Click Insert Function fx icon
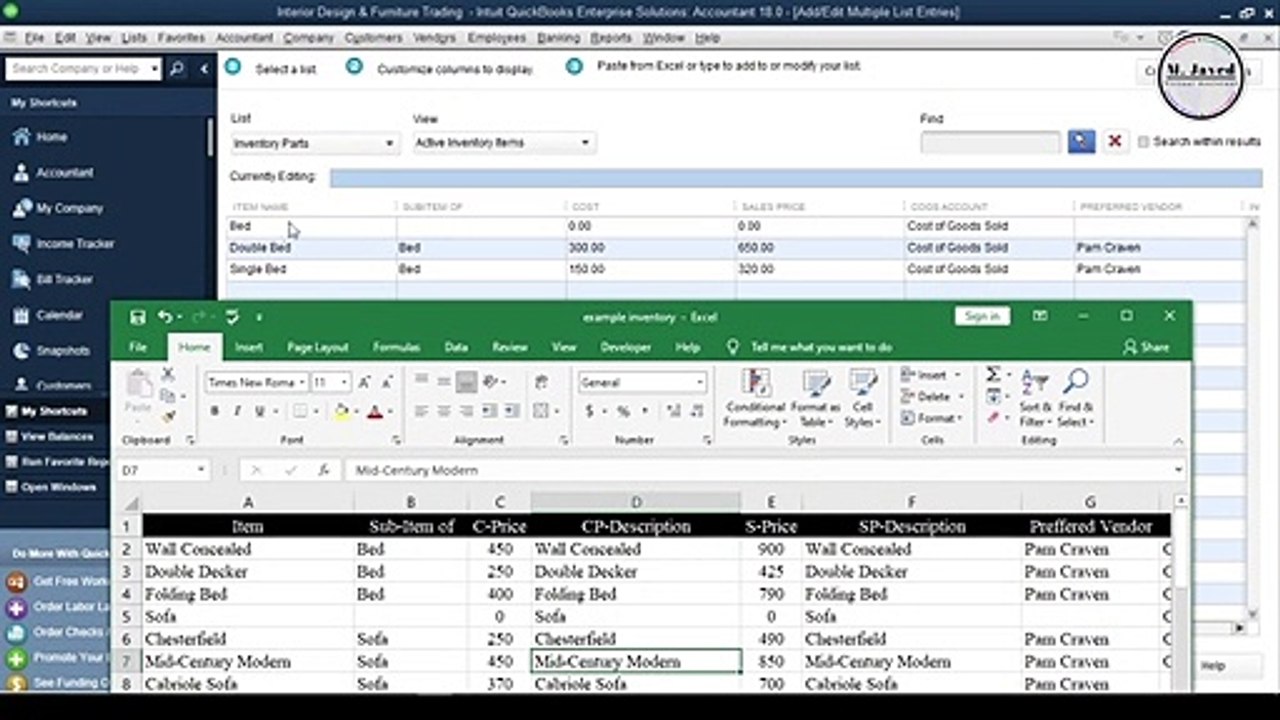The image size is (1280, 720). click(x=323, y=470)
